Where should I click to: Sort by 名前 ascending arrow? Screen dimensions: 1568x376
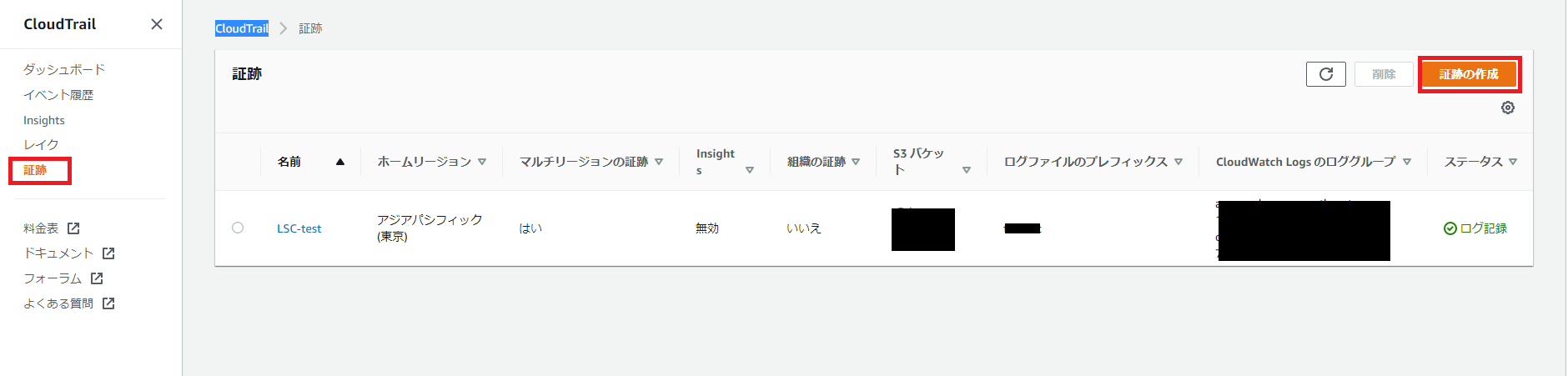[340, 162]
